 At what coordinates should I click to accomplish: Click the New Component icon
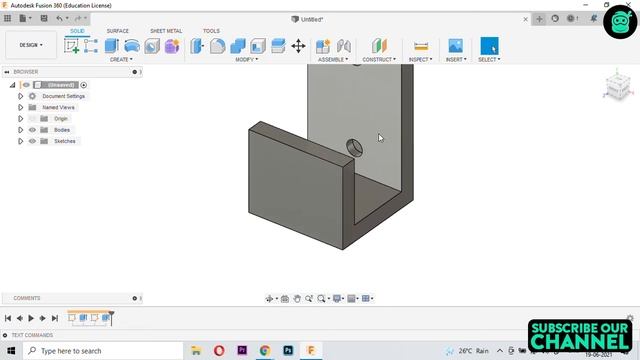322,46
